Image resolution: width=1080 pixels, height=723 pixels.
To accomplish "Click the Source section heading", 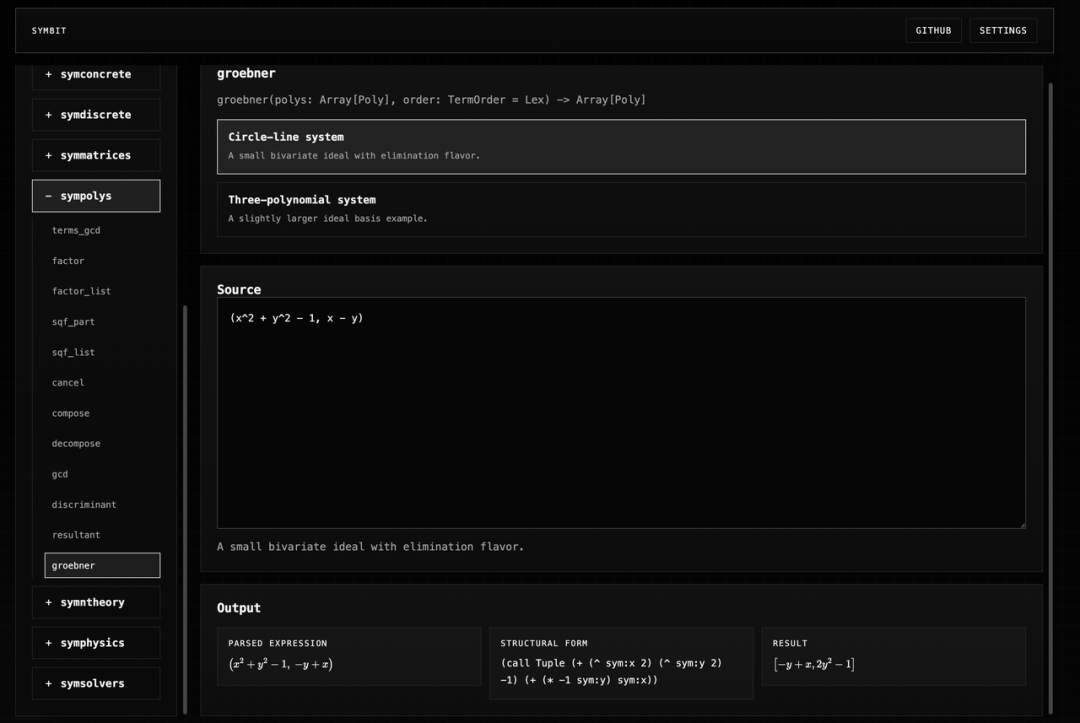I will tap(239, 290).
